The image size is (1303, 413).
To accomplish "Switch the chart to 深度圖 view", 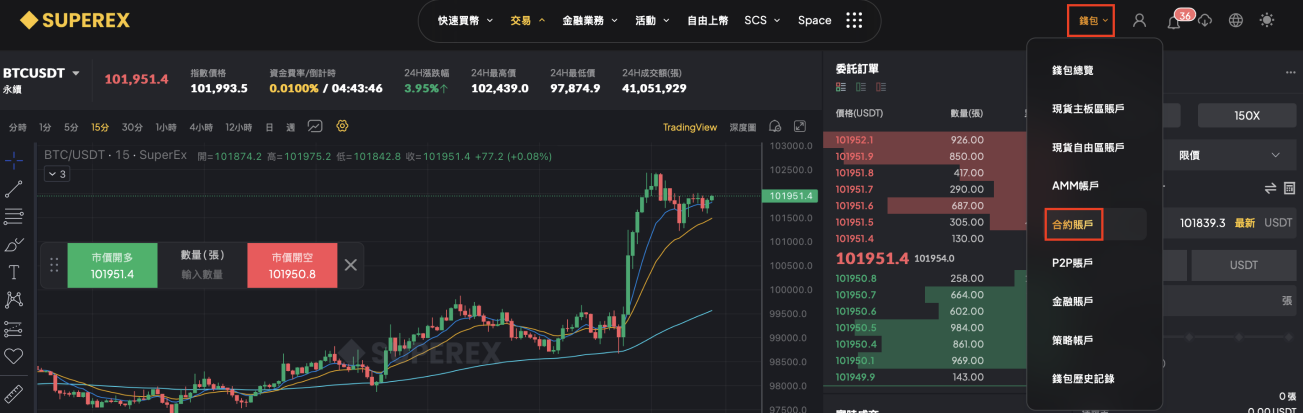I will (742, 127).
